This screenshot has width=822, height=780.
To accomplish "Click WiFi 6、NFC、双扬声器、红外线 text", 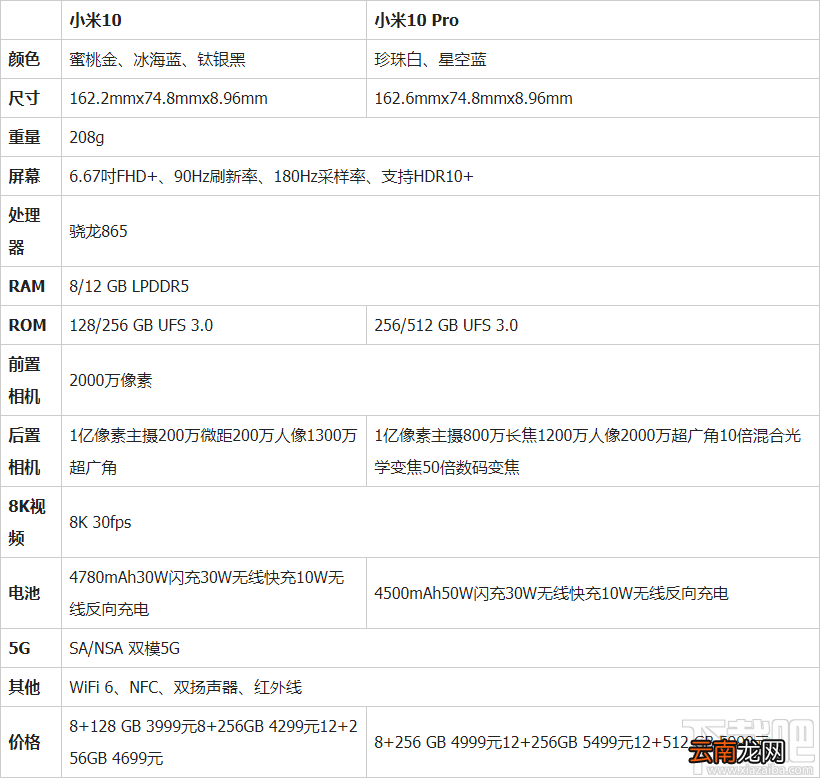I will [186, 687].
